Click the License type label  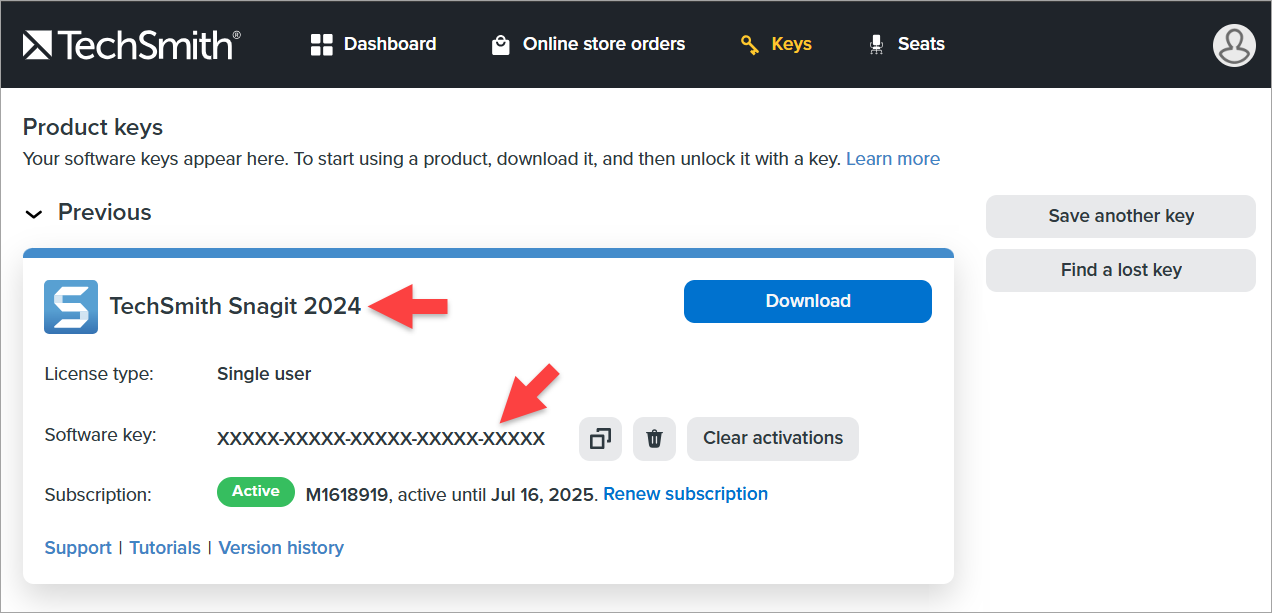tap(99, 374)
